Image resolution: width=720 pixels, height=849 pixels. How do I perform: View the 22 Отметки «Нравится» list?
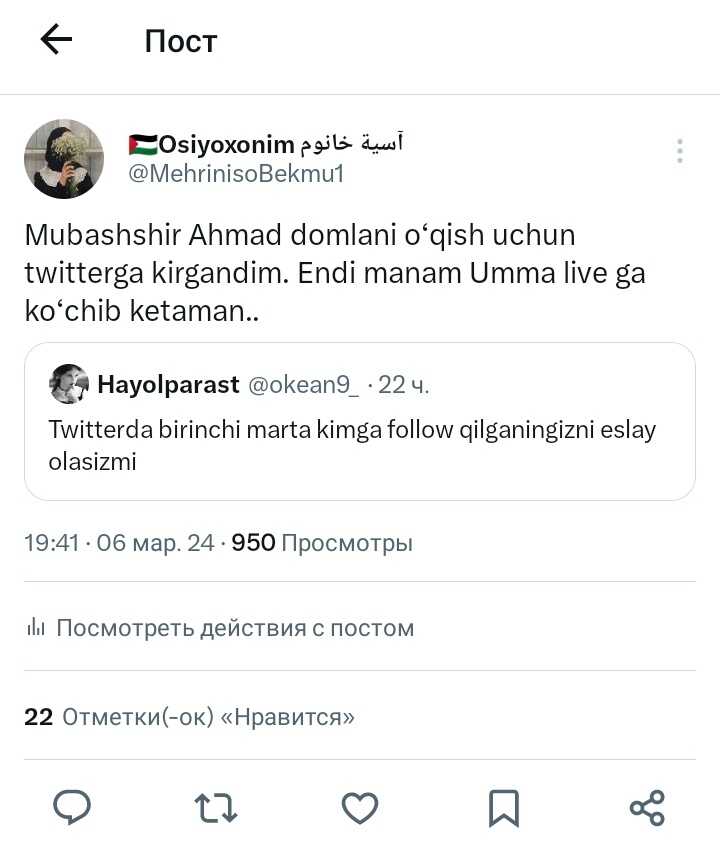[x=190, y=717]
